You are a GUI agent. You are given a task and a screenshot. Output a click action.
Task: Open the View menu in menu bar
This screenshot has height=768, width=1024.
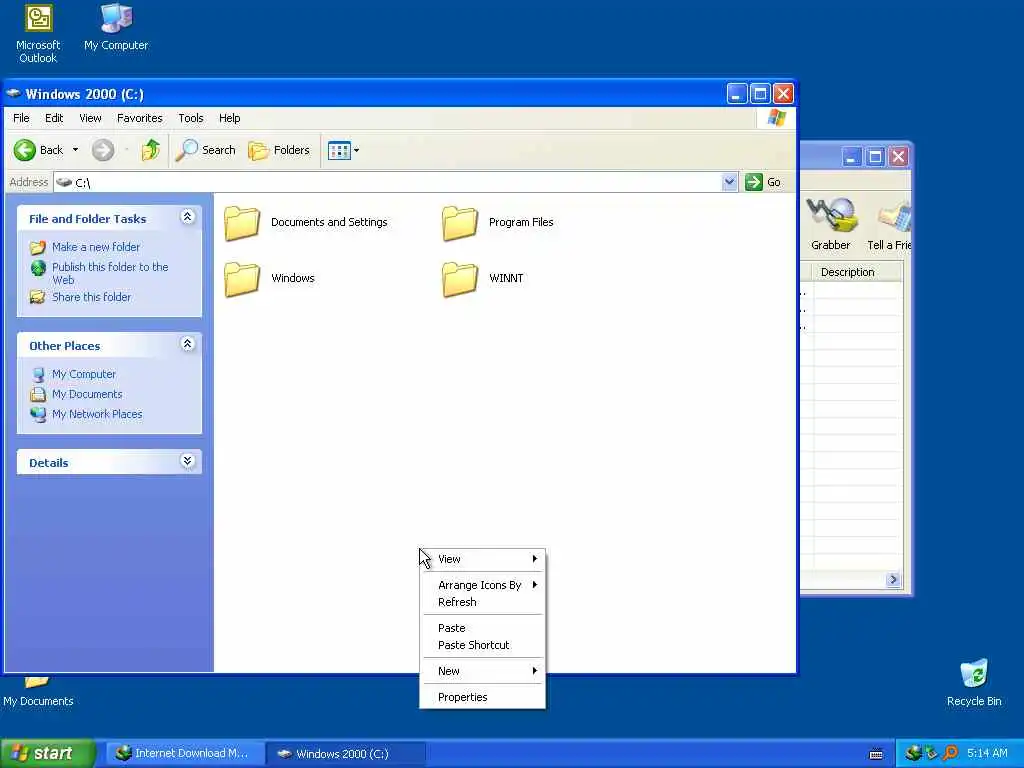point(90,118)
